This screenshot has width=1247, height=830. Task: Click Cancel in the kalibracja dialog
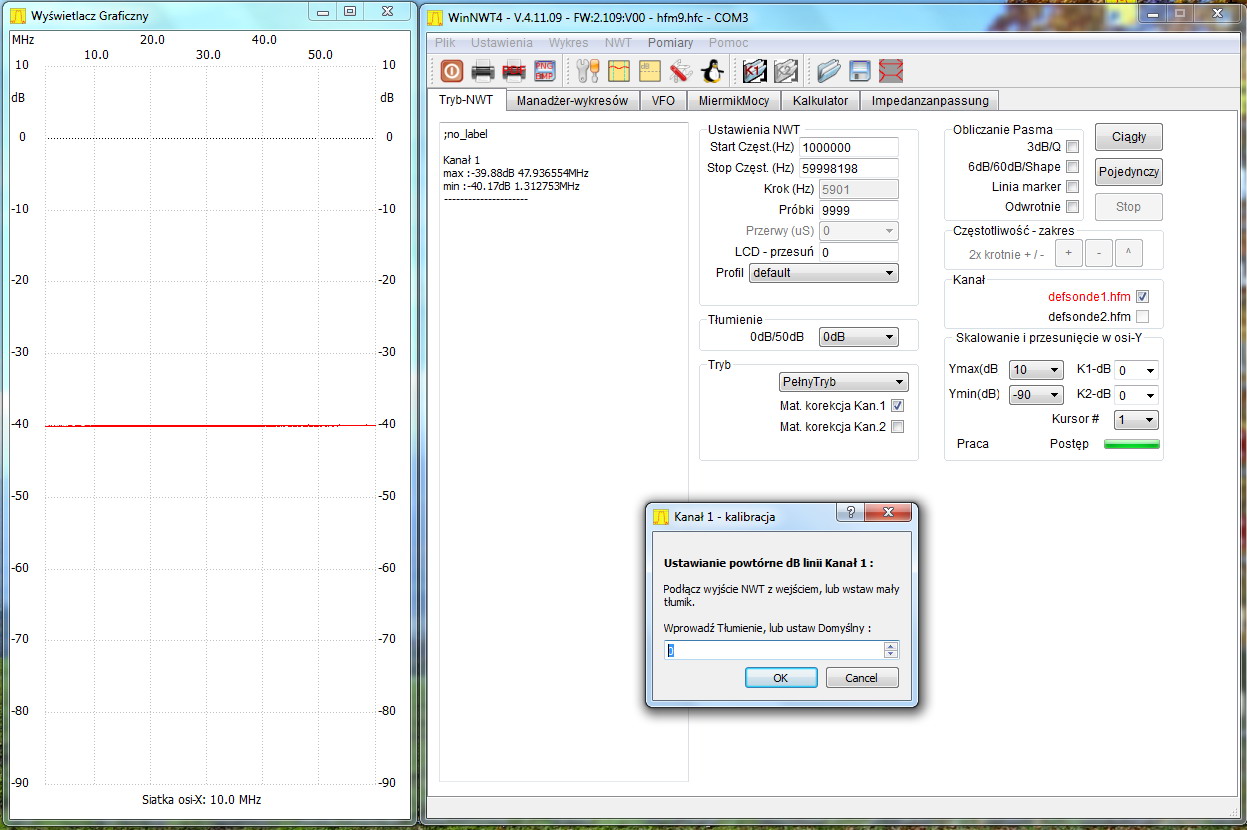(x=861, y=678)
